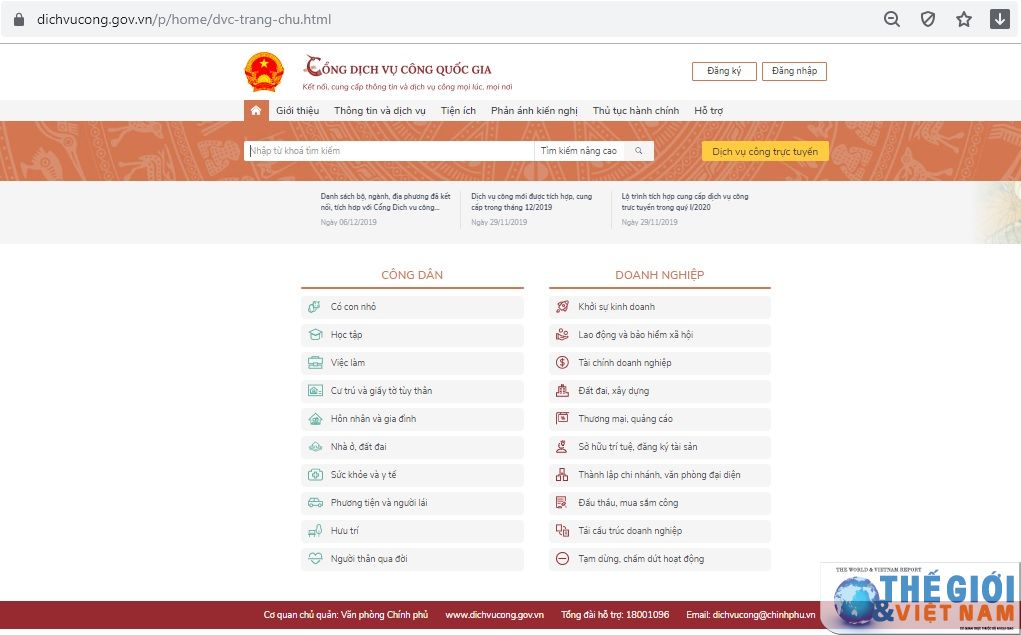The width and height of the screenshot is (1021, 635).
Task: Click the home icon in navigation bar
Action: [256, 111]
